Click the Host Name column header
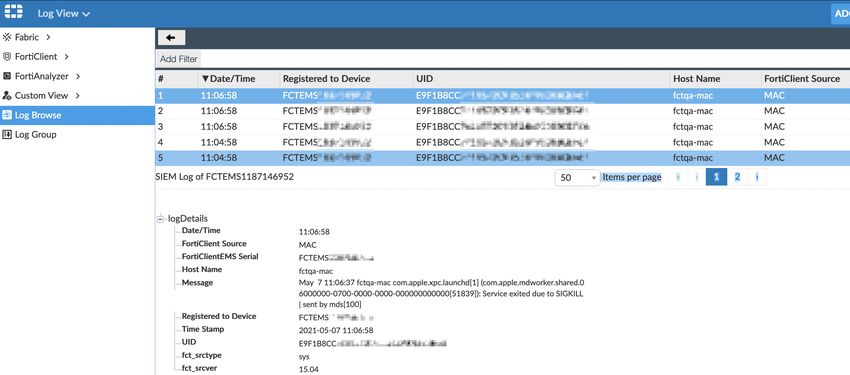This screenshot has width=850, height=375. (x=697, y=79)
